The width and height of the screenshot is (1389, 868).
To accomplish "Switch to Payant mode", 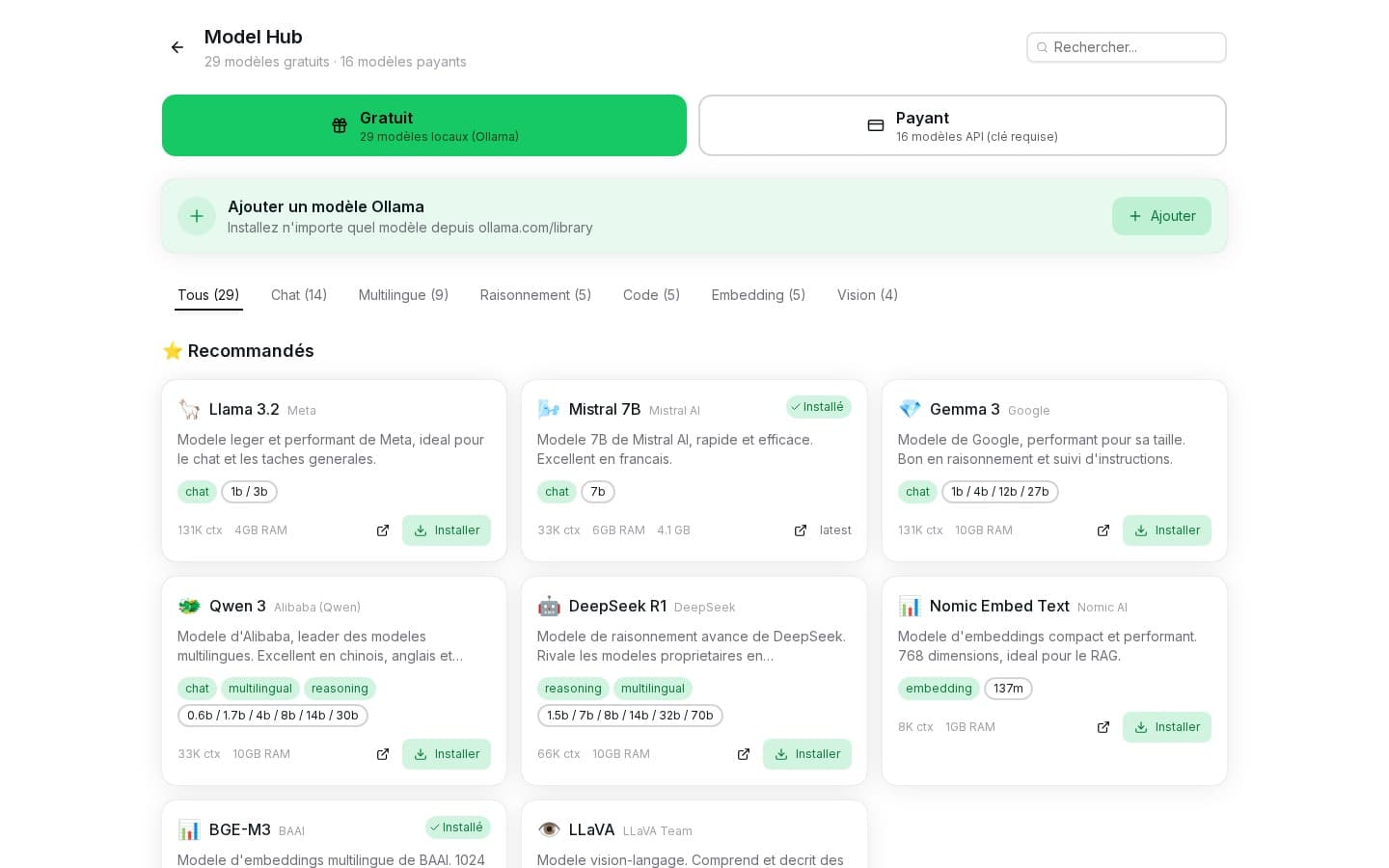I will [x=962, y=125].
